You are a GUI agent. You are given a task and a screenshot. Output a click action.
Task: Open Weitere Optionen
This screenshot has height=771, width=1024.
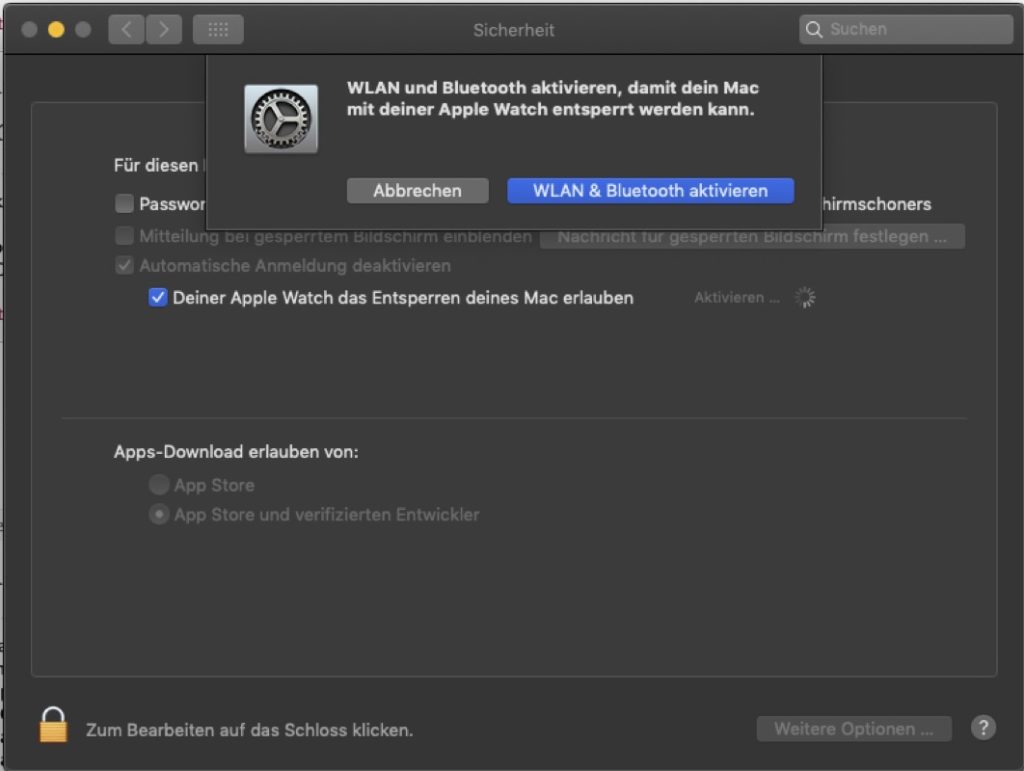(854, 729)
